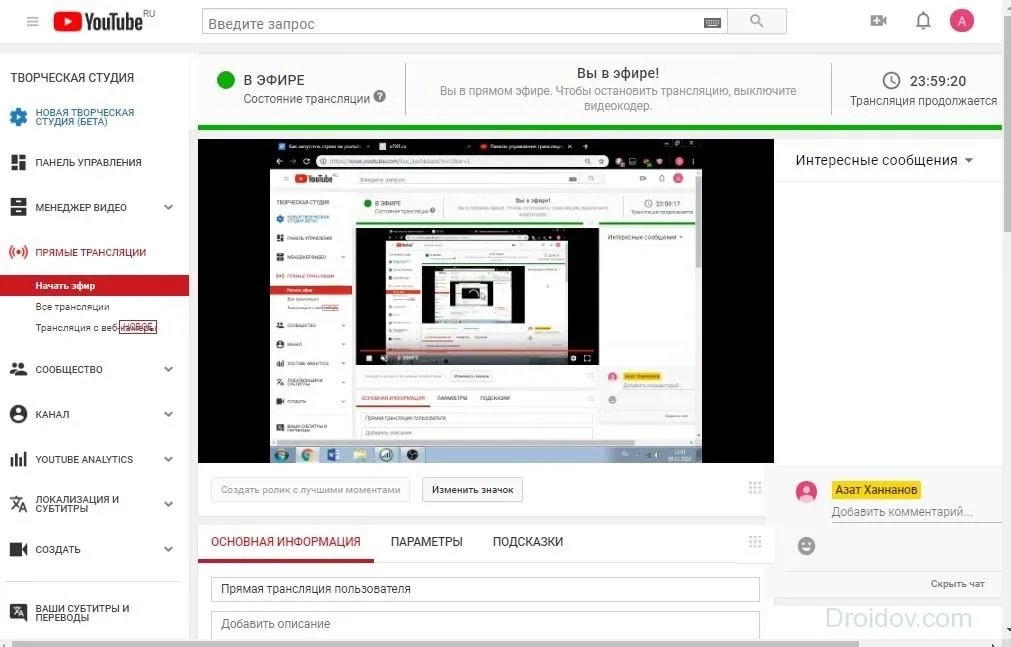Open the account avatar menu

pyautogui.click(x=961, y=21)
